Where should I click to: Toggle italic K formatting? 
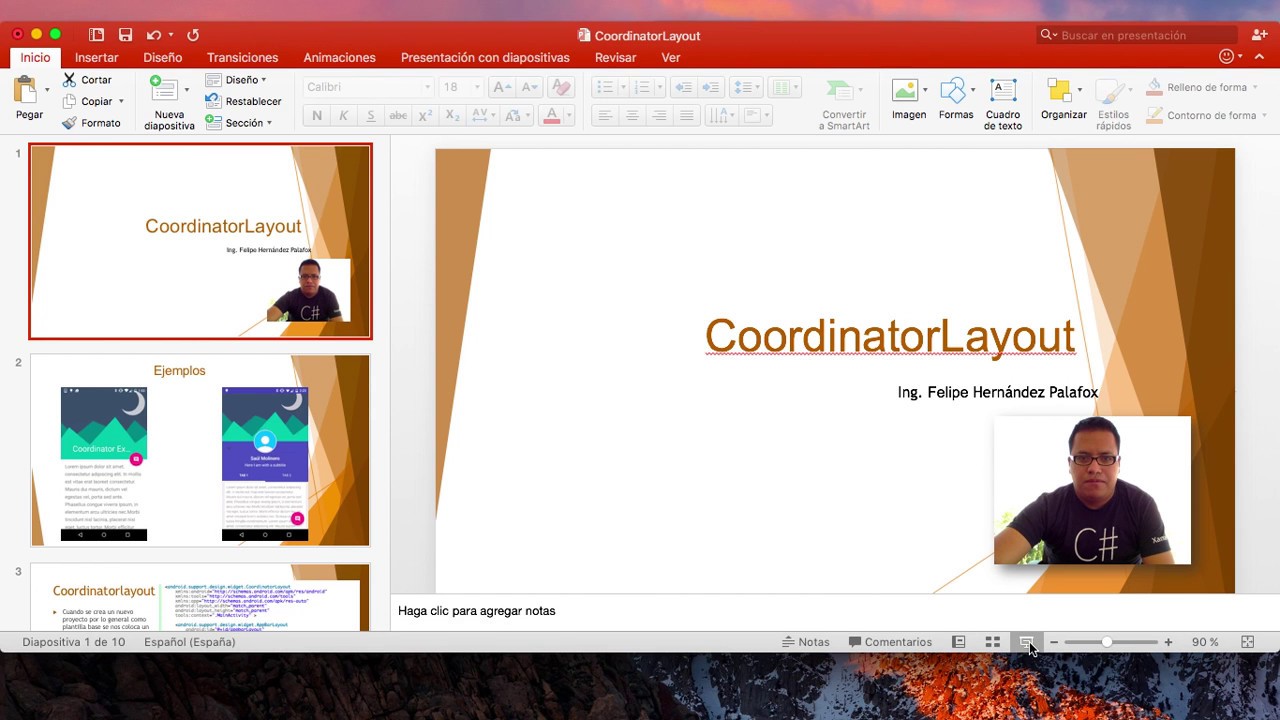pos(344,116)
